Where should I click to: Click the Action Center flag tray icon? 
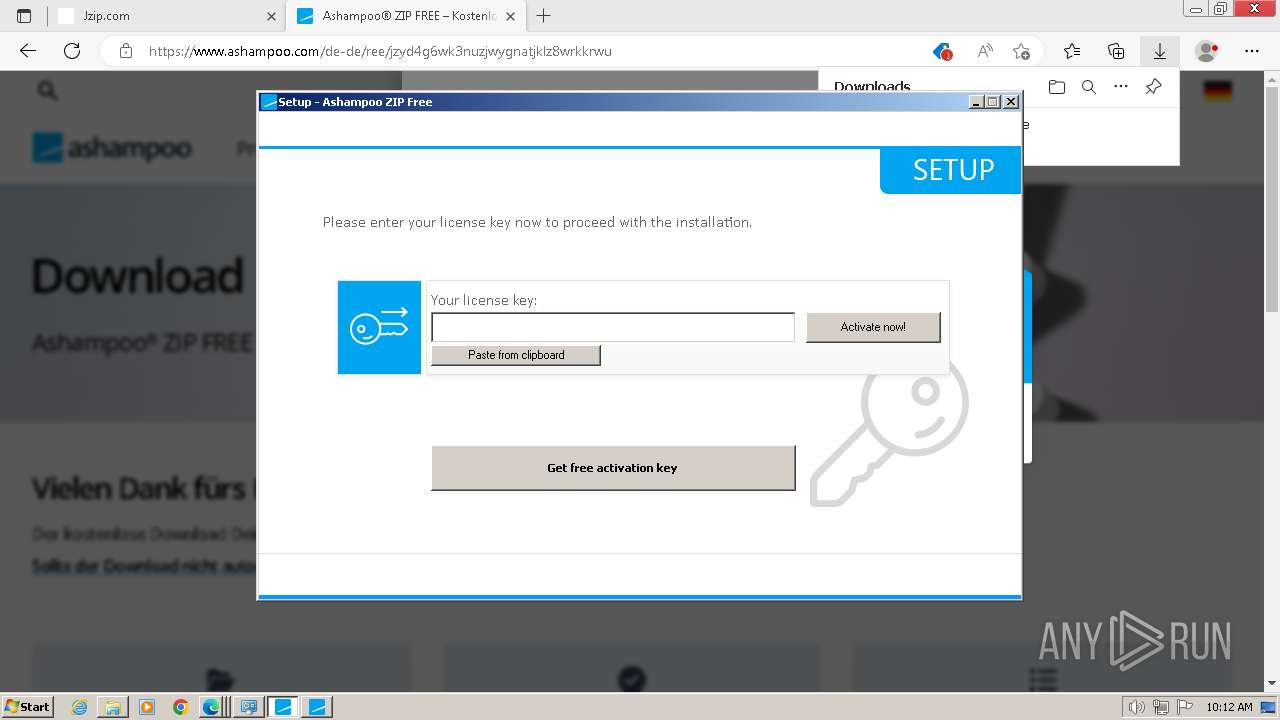tap(1183, 707)
